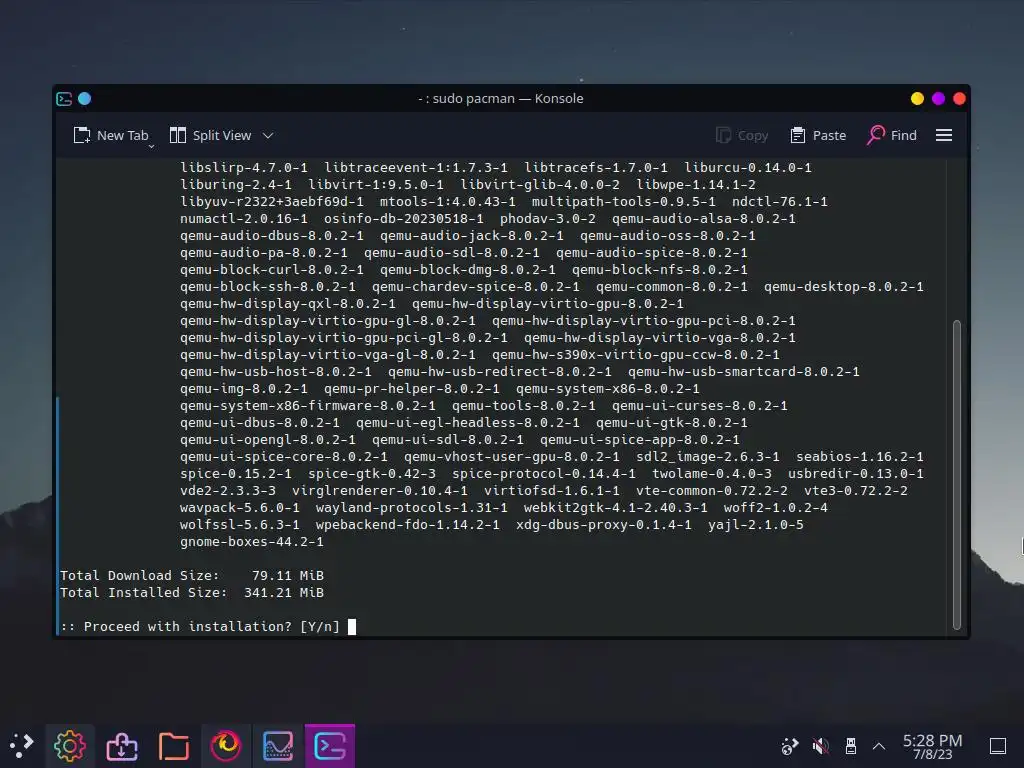Image resolution: width=1024 pixels, height=768 pixels.
Task: Click the Konsole terminal icon in title bar
Action: point(64,99)
